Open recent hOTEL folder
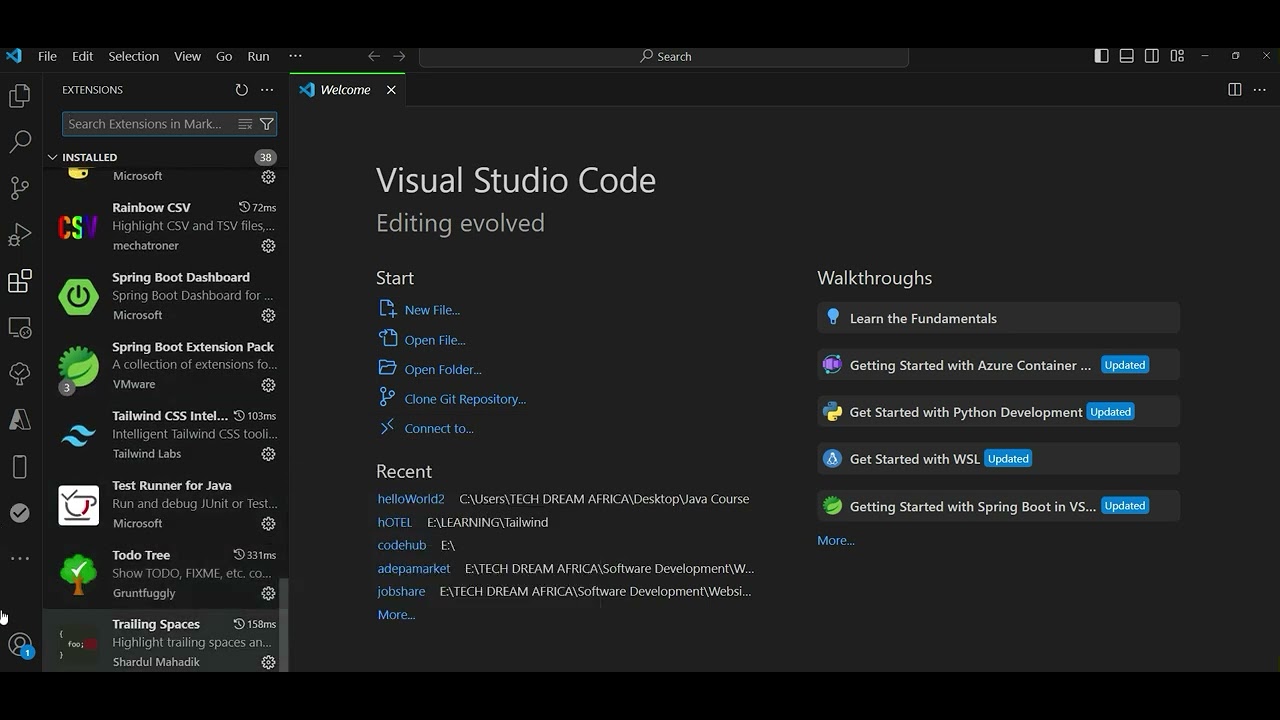The height and width of the screenshot is (720, 1280). tap(395, 522)
